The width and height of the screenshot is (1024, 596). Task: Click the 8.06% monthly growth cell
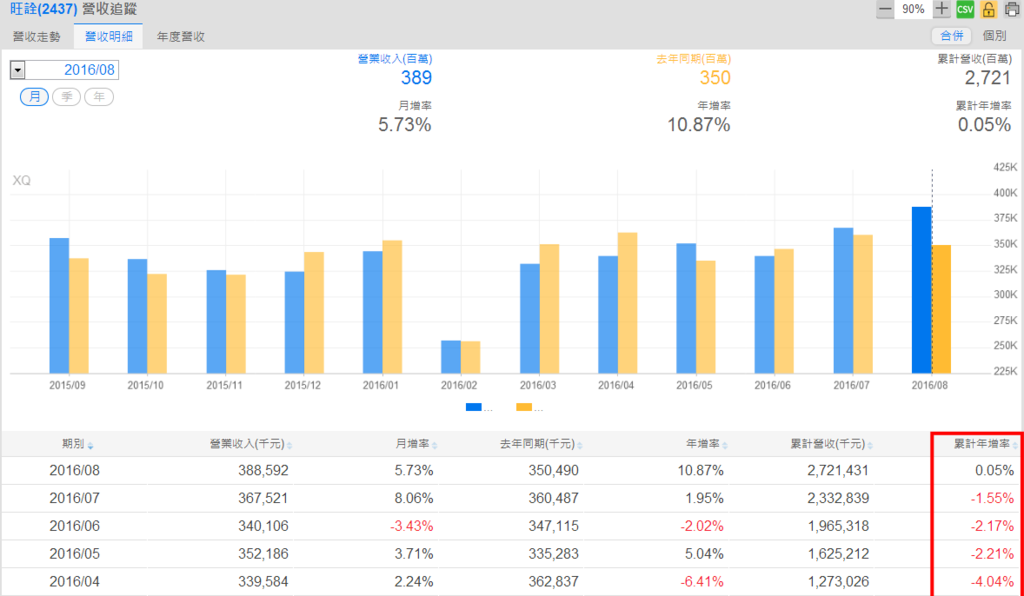414,499
